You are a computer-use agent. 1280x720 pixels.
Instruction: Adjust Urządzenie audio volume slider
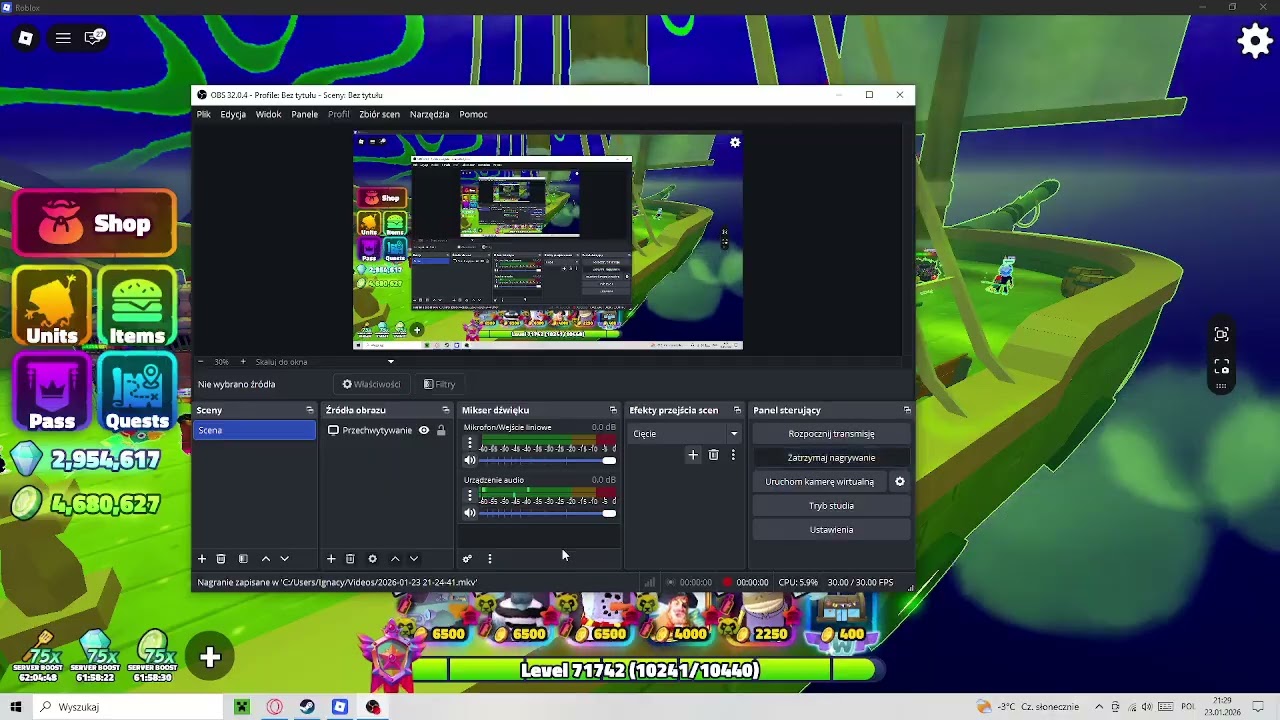pyautogui.click(x=547, y=514)
